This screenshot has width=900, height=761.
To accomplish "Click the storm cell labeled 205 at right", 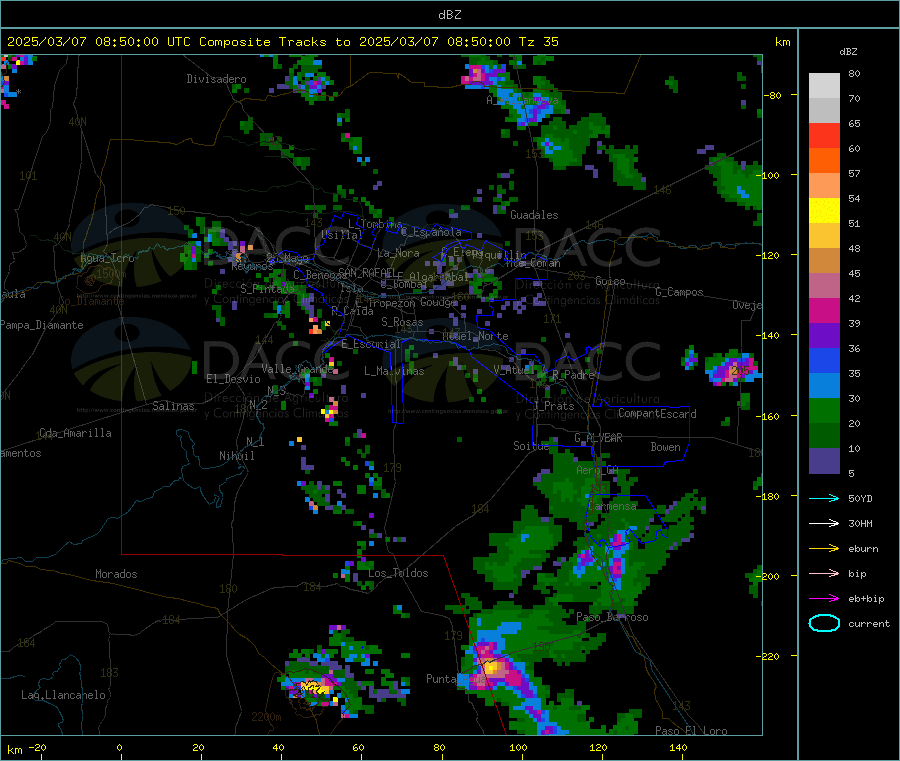I will coord(733,369).
